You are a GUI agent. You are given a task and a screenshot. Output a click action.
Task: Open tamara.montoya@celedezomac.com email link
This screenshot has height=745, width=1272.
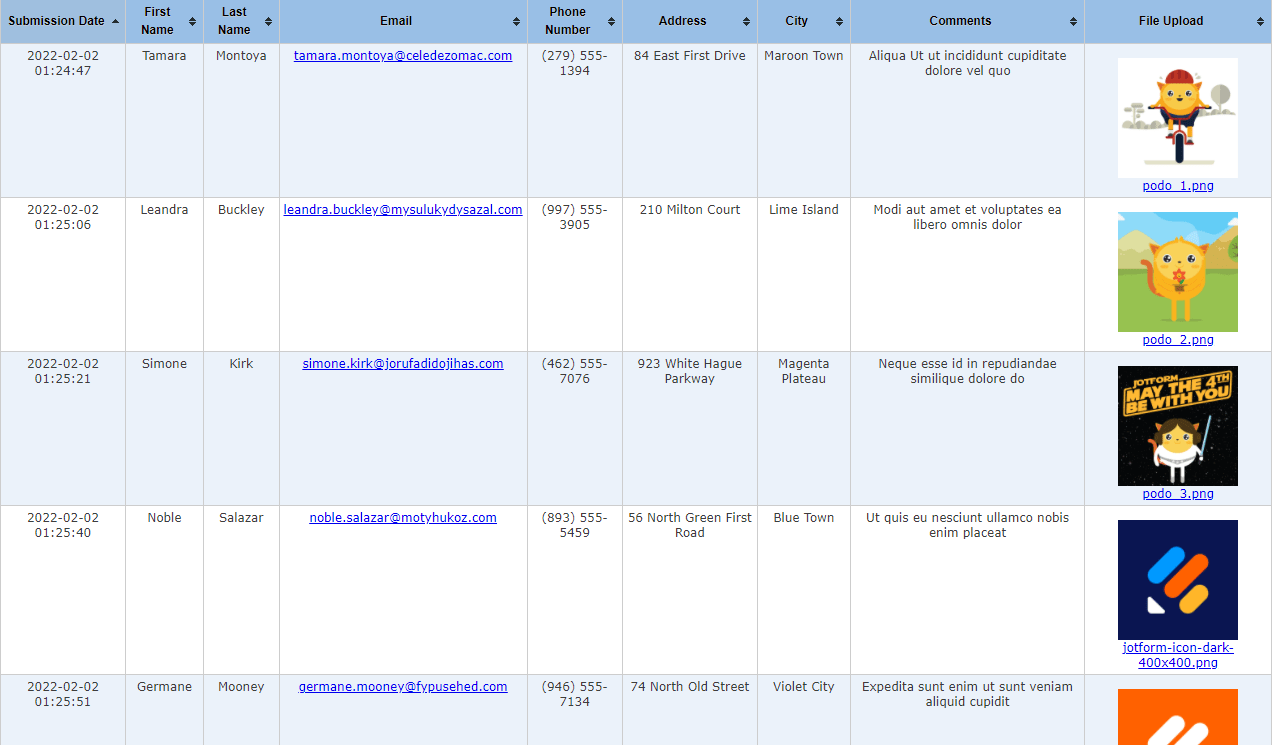pyautogui.click(x=403, y=56)
